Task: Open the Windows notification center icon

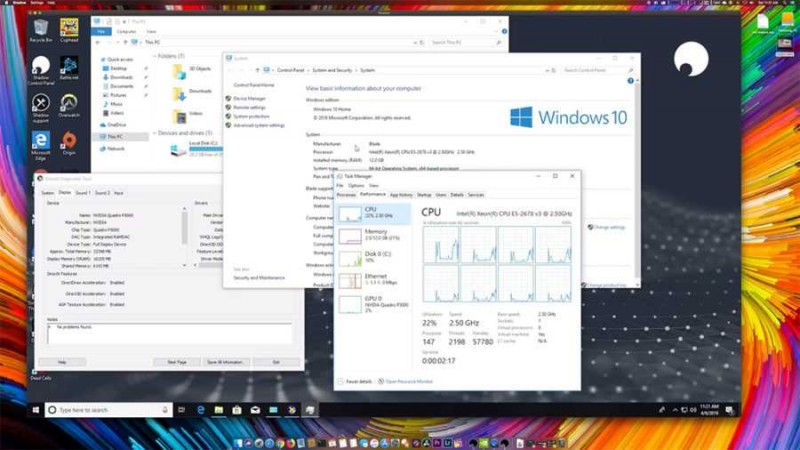Action: (729, 410)
